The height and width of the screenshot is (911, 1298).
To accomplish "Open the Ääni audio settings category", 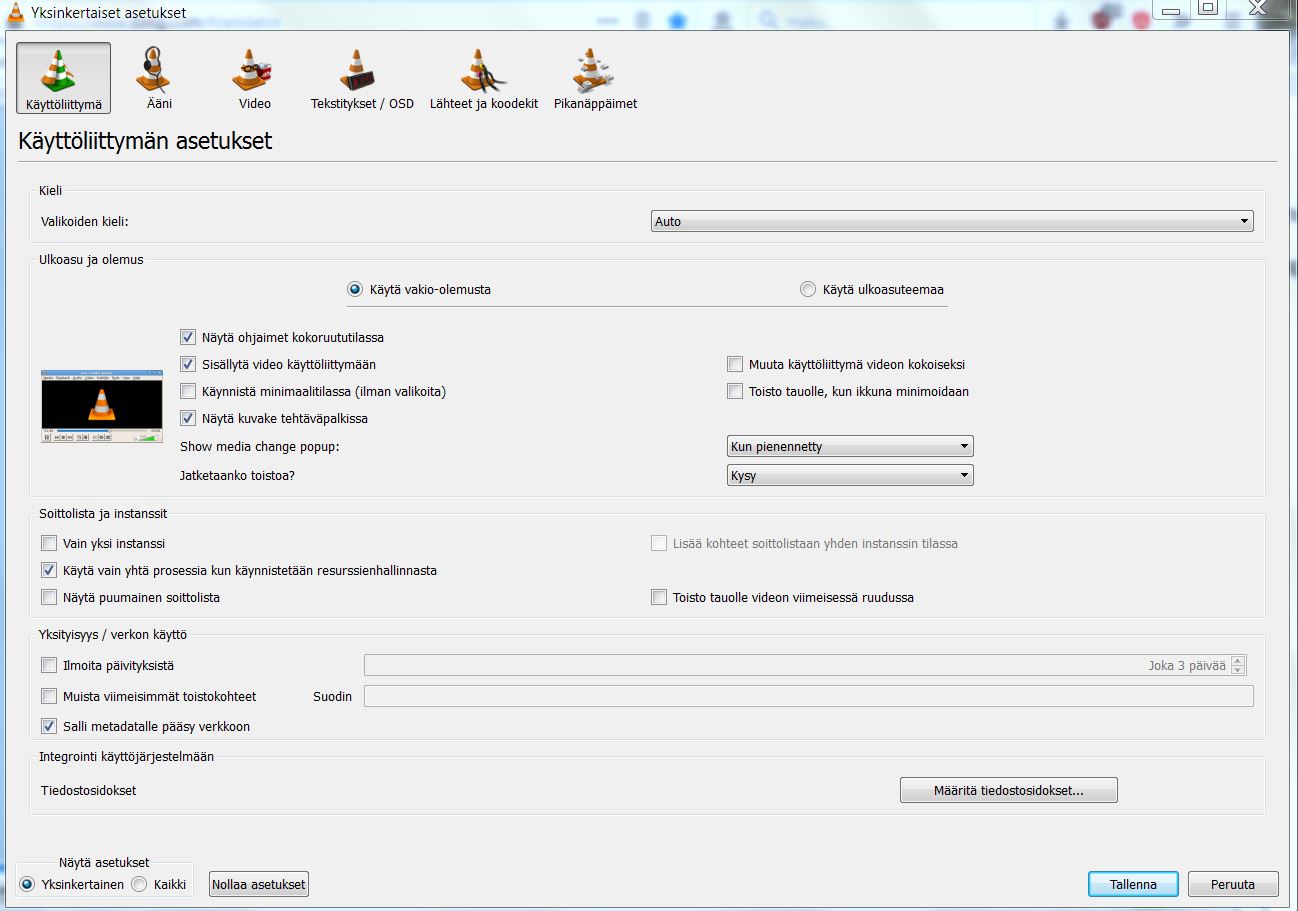I will pyautogui.click(x=159, y=78).
